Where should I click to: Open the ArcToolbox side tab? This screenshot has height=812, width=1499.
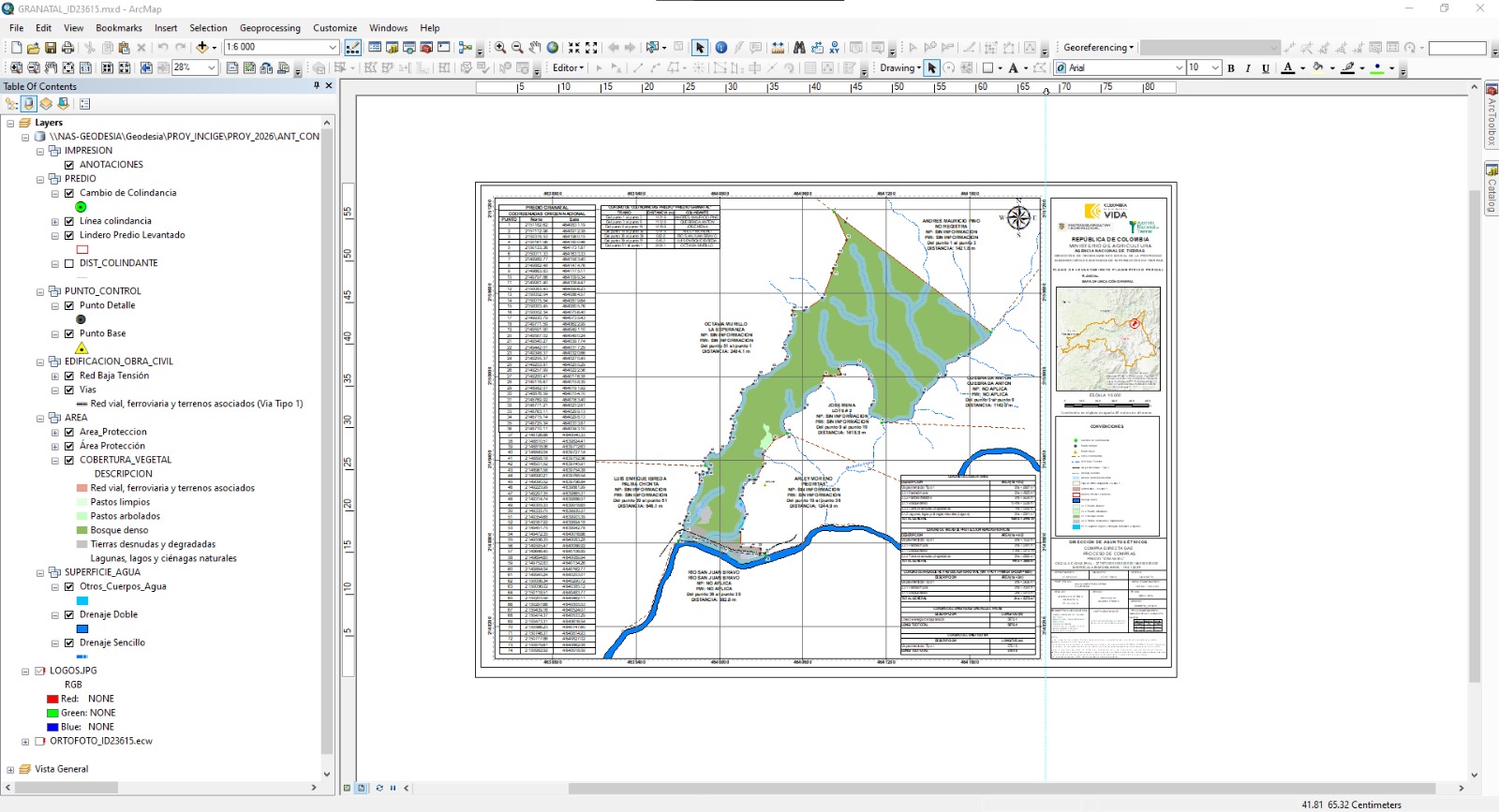tap(1492, 117)
